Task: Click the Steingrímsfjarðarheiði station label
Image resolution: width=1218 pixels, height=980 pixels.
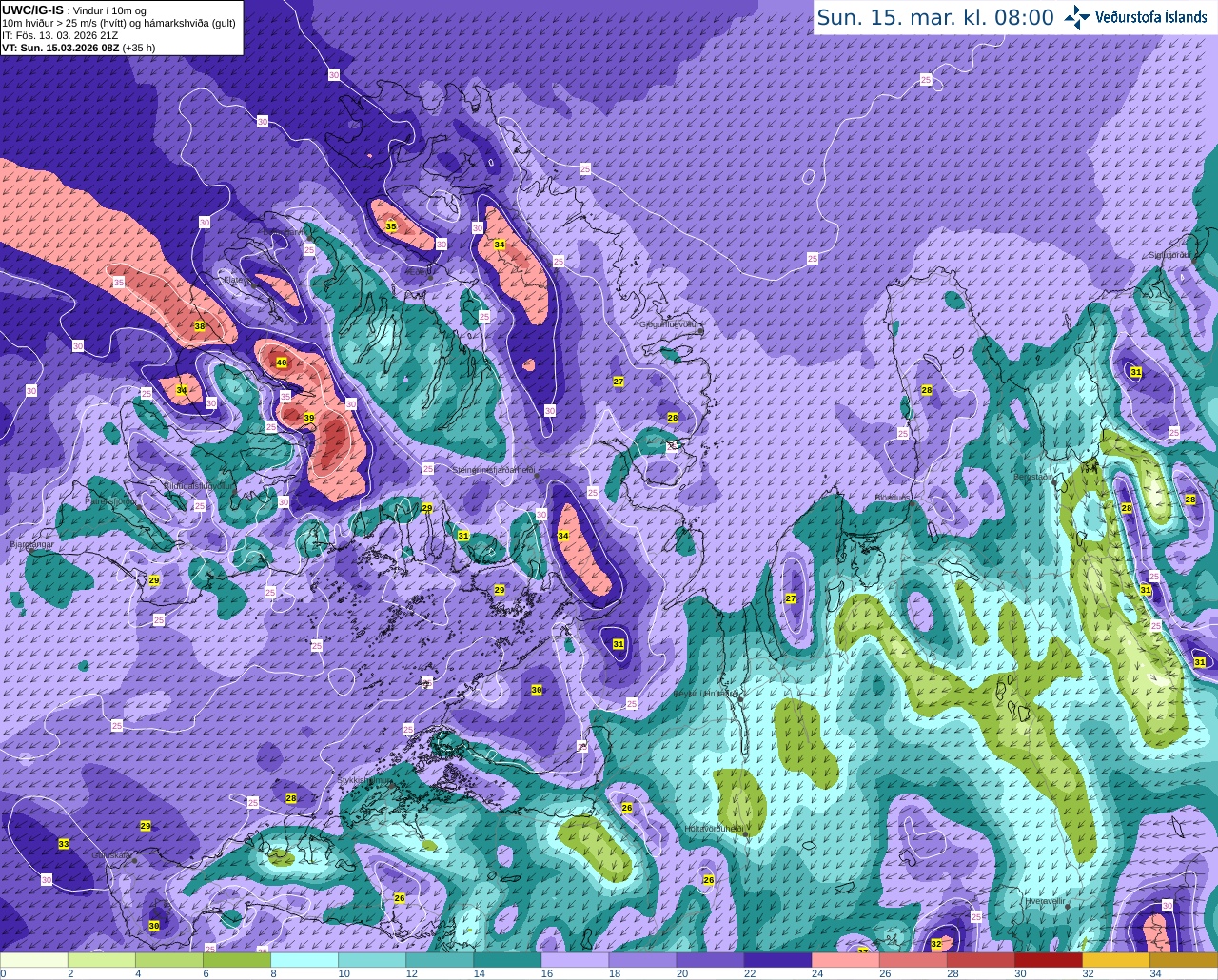Action: (x=493, y=470)
